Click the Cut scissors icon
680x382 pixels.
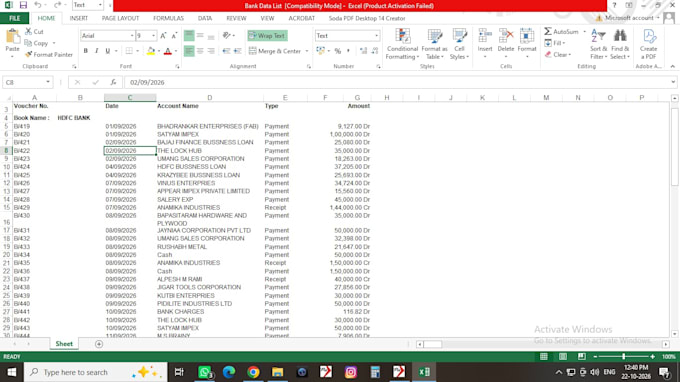pos(29,31)
